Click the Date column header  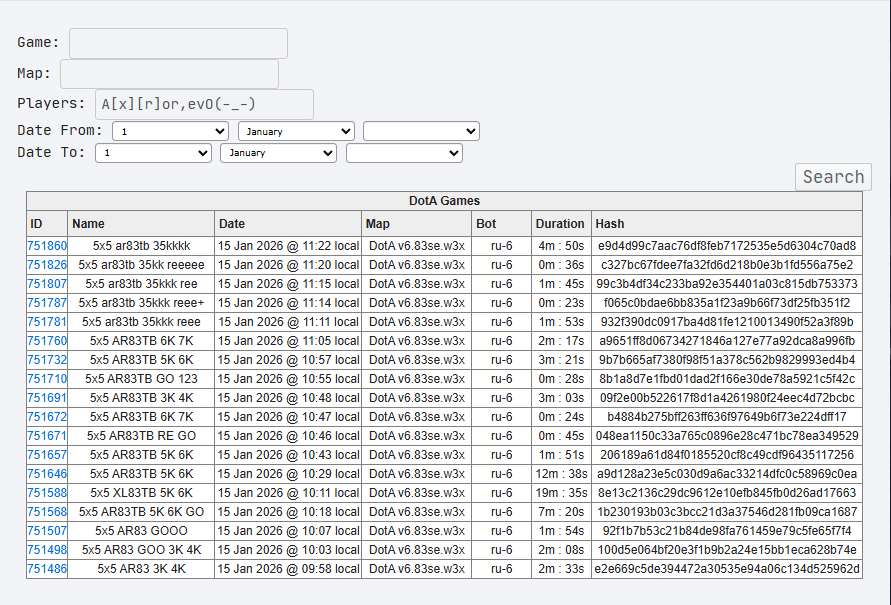(288, 224)
